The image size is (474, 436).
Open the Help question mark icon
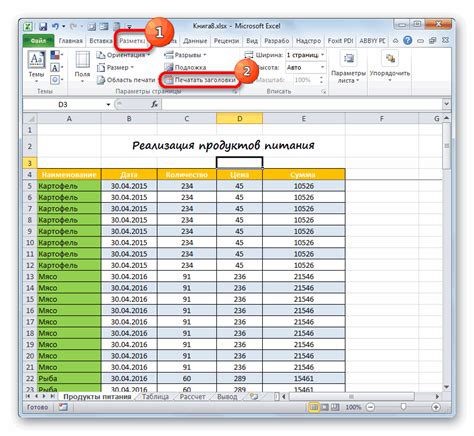[407, 41]
